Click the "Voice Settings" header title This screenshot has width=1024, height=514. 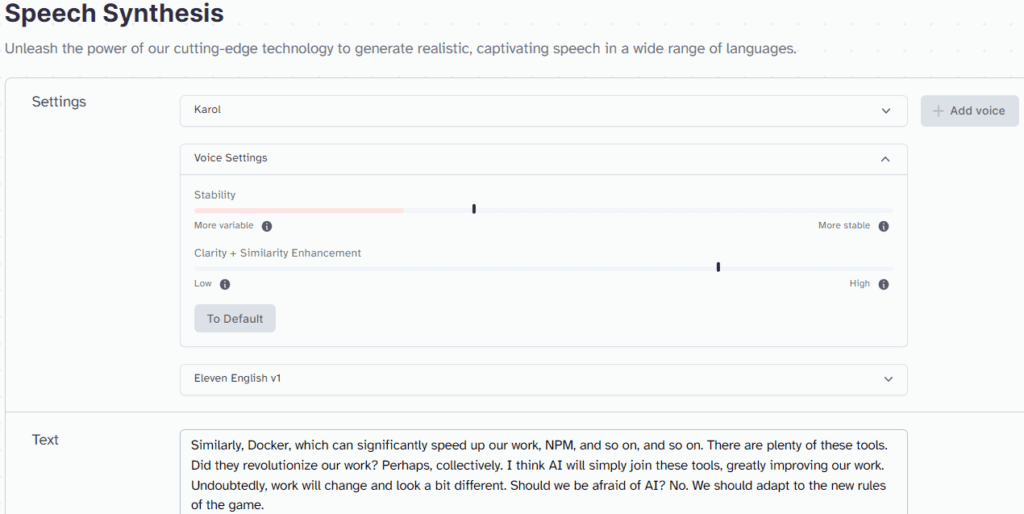point(231,158)
